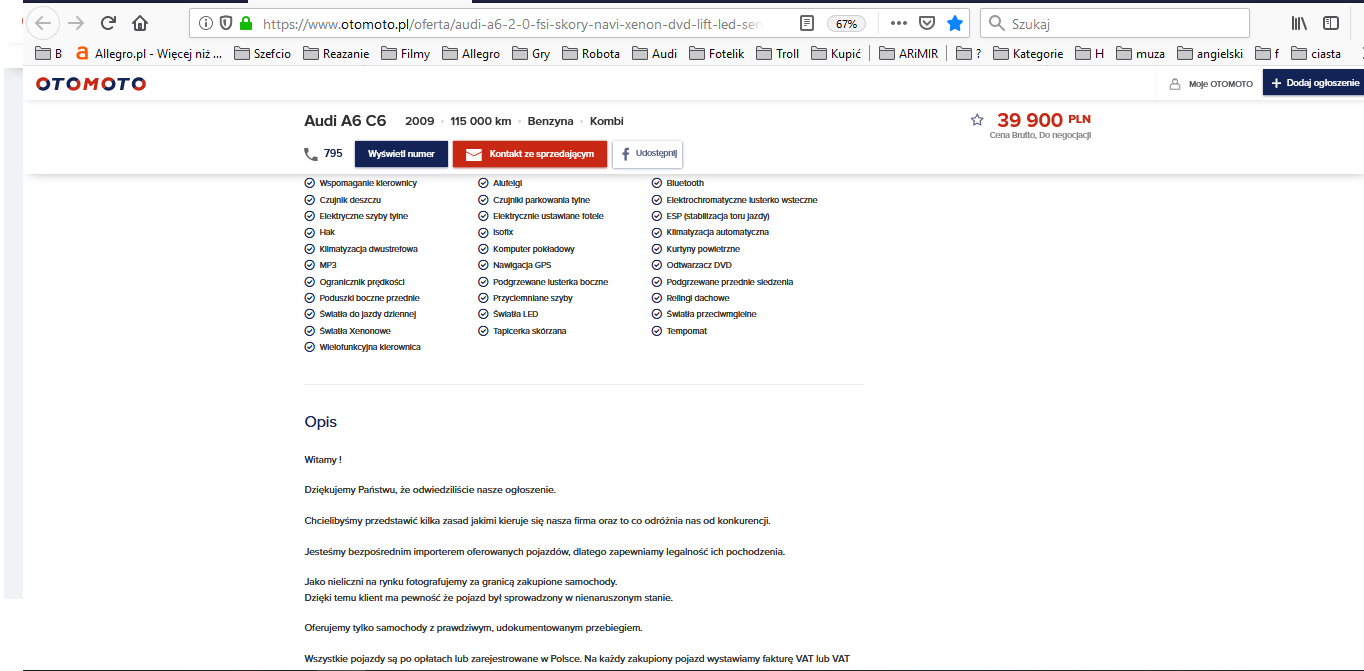Click the phone icon next to 795
This screenshot has width=1364, height=671.
311,154
